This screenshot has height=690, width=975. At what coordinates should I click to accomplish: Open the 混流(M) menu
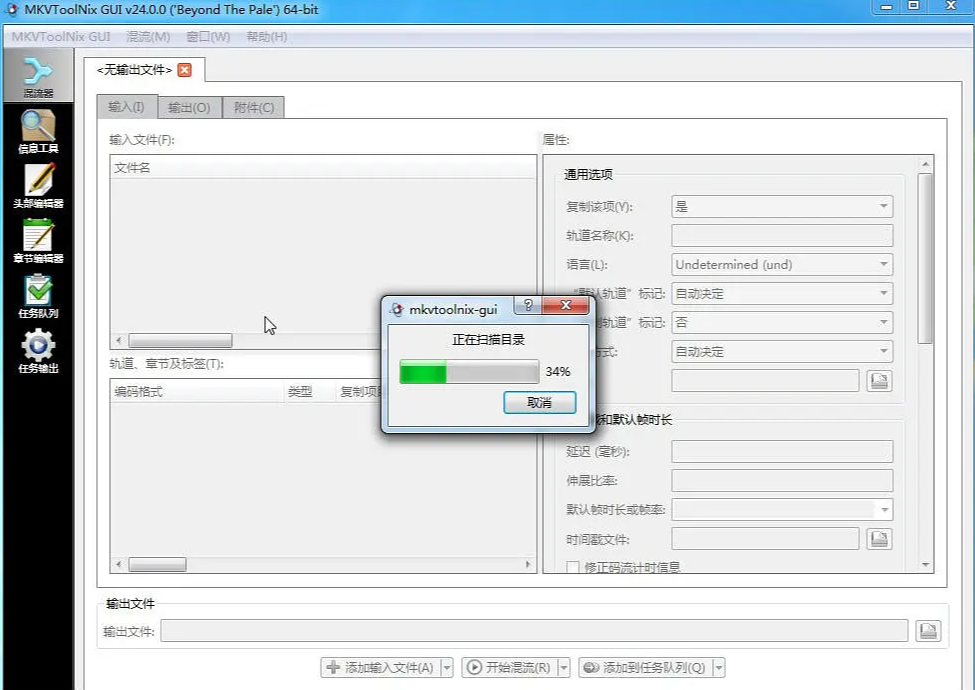(x=148, y=37)
